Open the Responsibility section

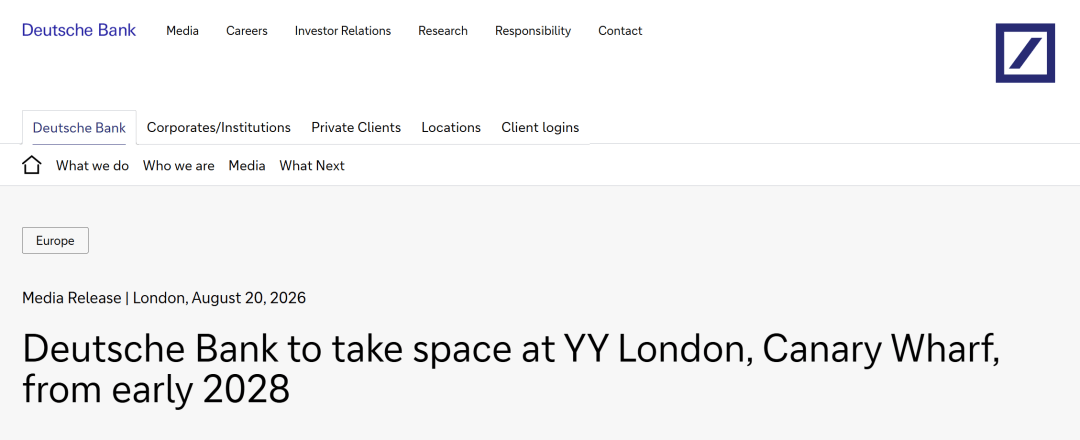[533, 31]
